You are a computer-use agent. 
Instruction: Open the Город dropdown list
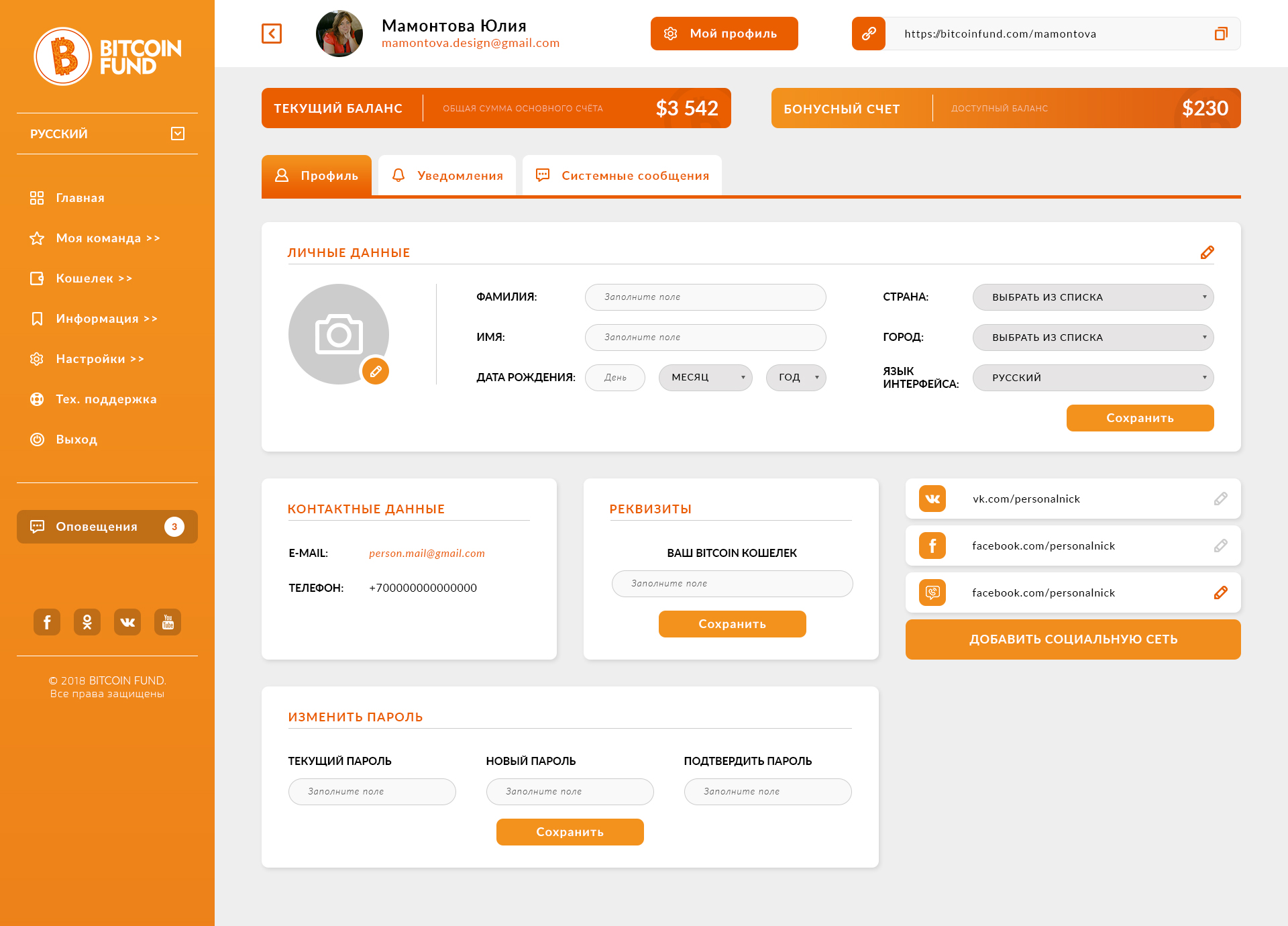coord(1093,338)
